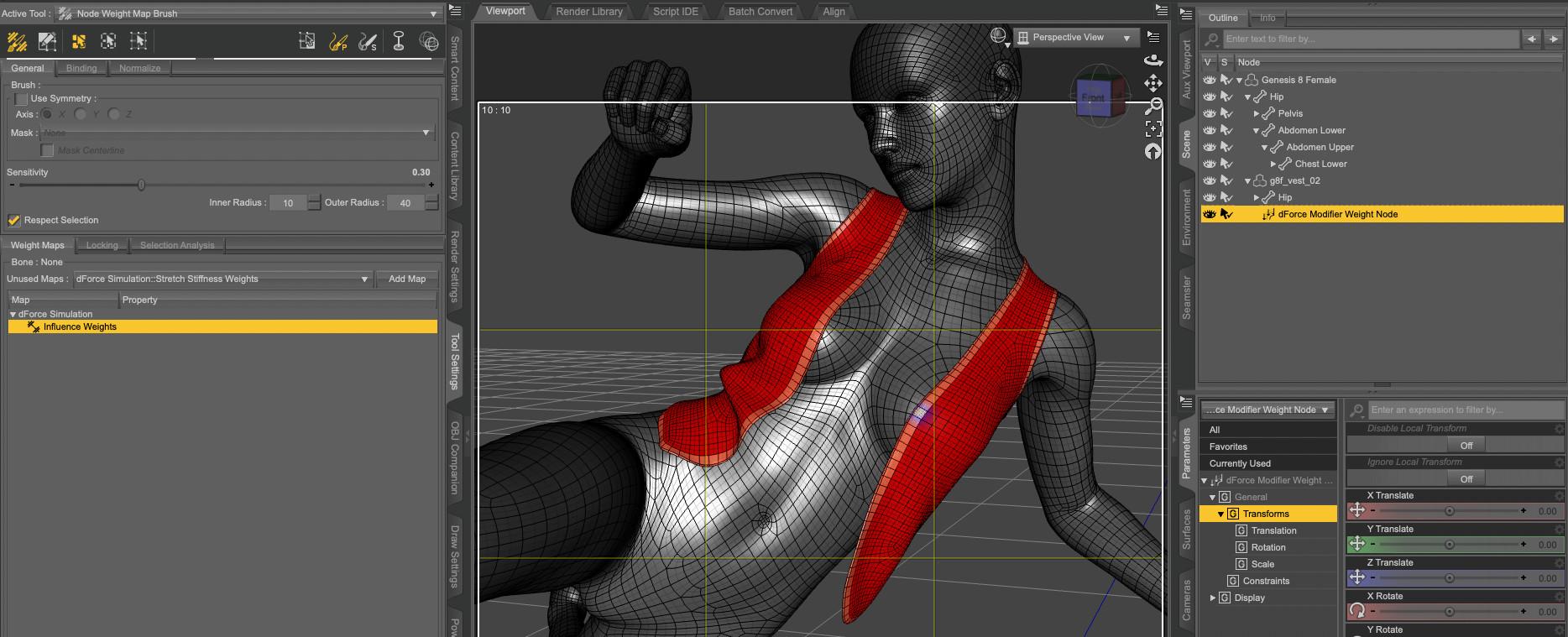Click the X Rotate circular arrow icon
Screen dimensions: 1568x637
tap(1356, 611)
